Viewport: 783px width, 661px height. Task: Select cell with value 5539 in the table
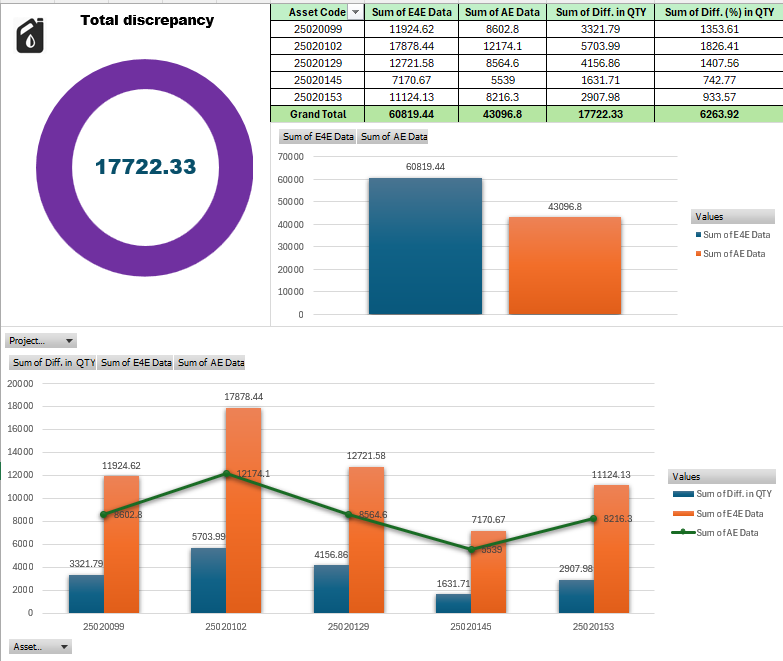tap(502, 80)
